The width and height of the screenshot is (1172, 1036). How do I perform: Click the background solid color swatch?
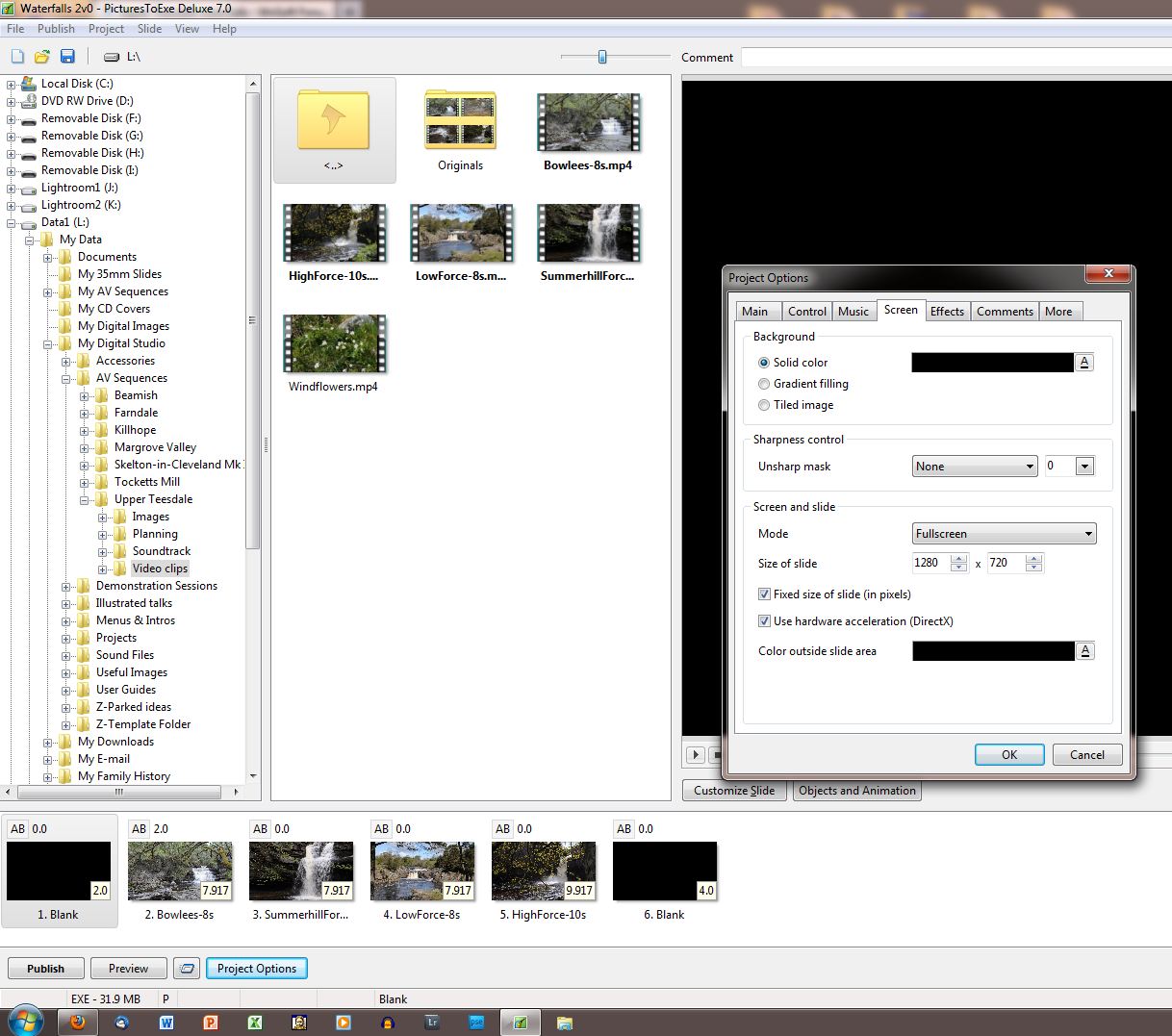click(x=991, y=363)
